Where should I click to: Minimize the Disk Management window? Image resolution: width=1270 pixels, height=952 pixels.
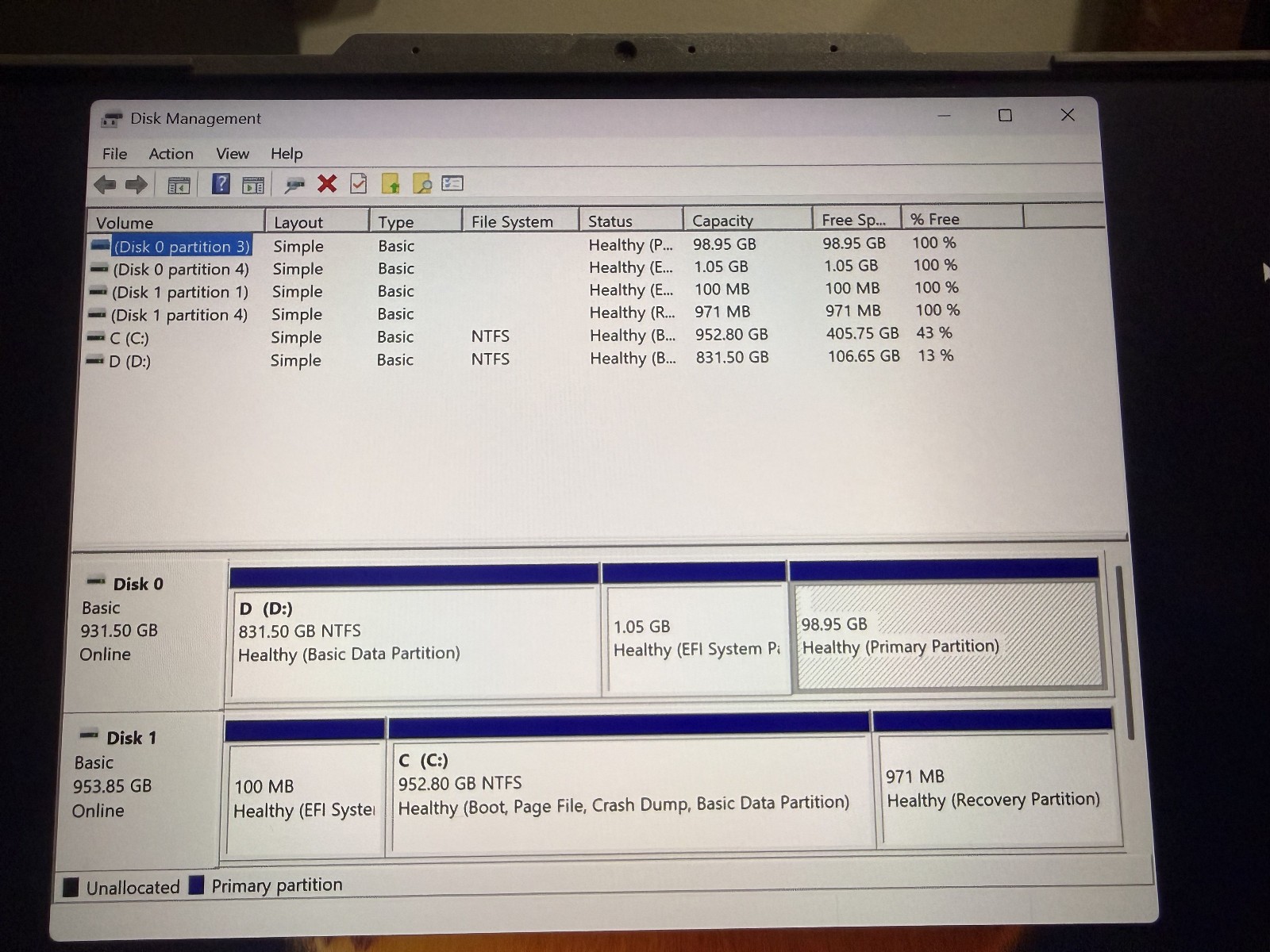(944, 116)
